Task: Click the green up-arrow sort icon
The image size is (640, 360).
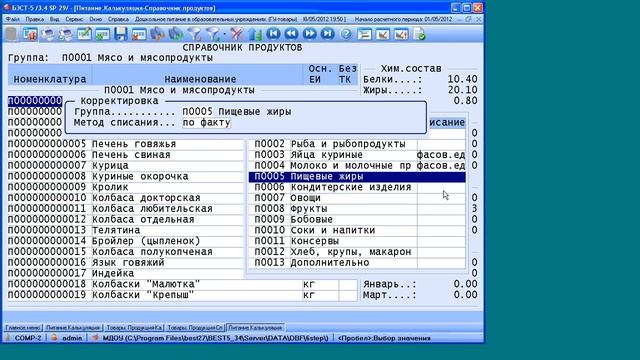Action: 255,34
